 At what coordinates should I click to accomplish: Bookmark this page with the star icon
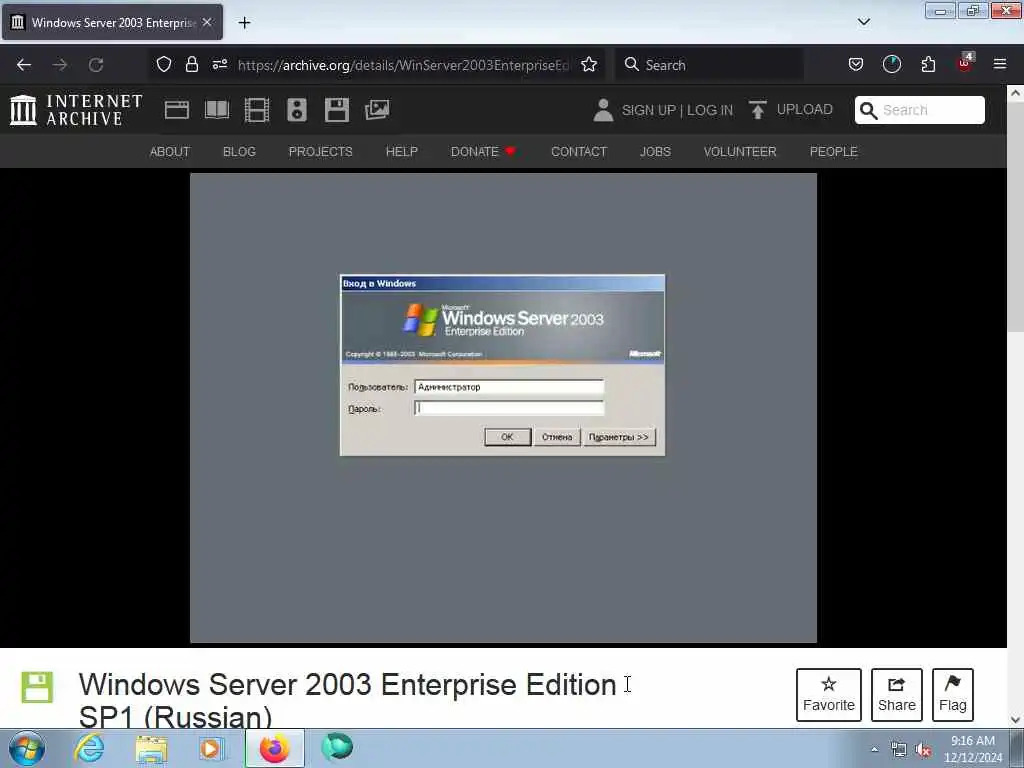(x=589, y=64)
